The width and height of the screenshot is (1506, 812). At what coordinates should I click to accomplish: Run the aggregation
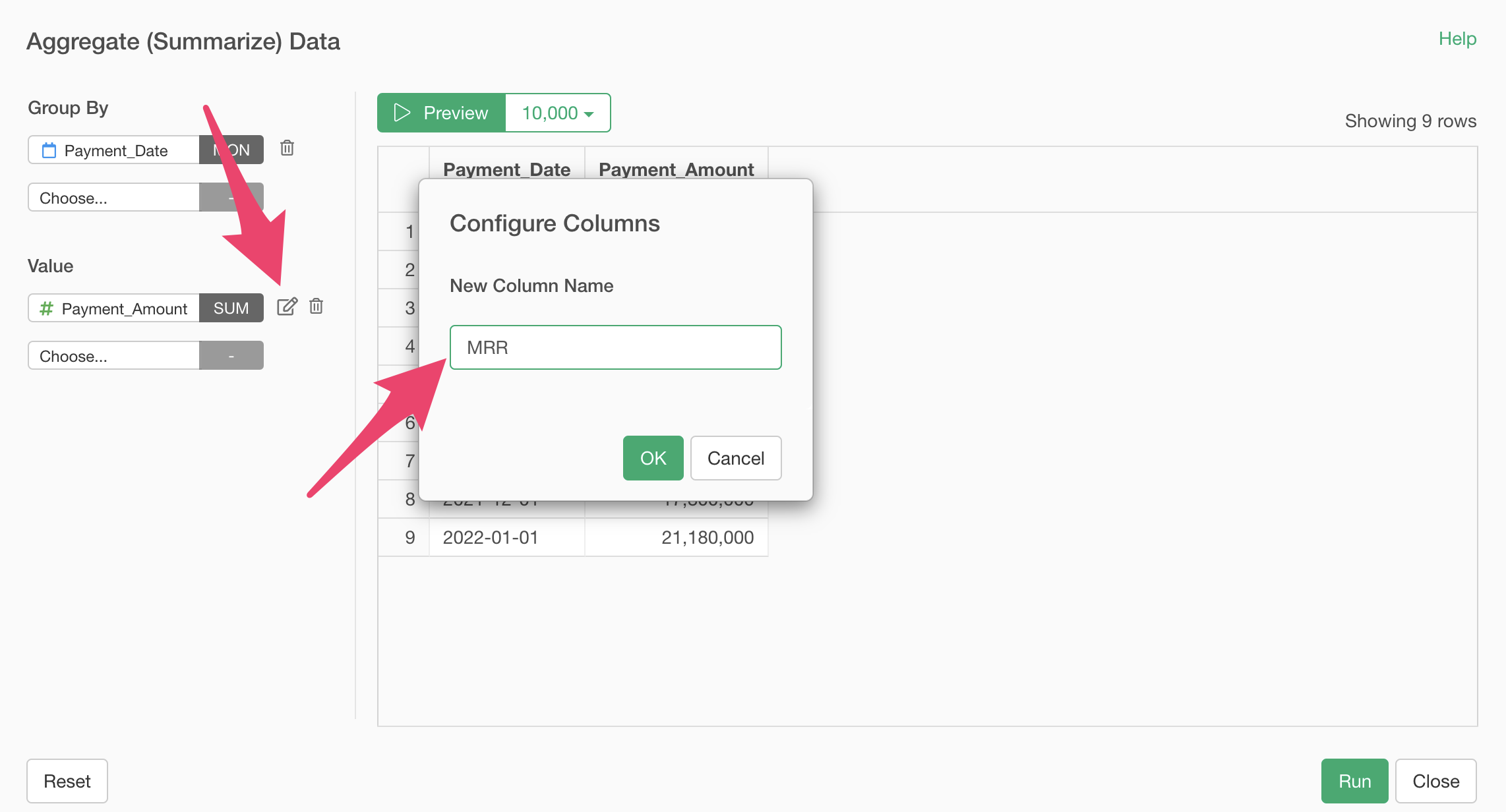tap(1354, 781)
